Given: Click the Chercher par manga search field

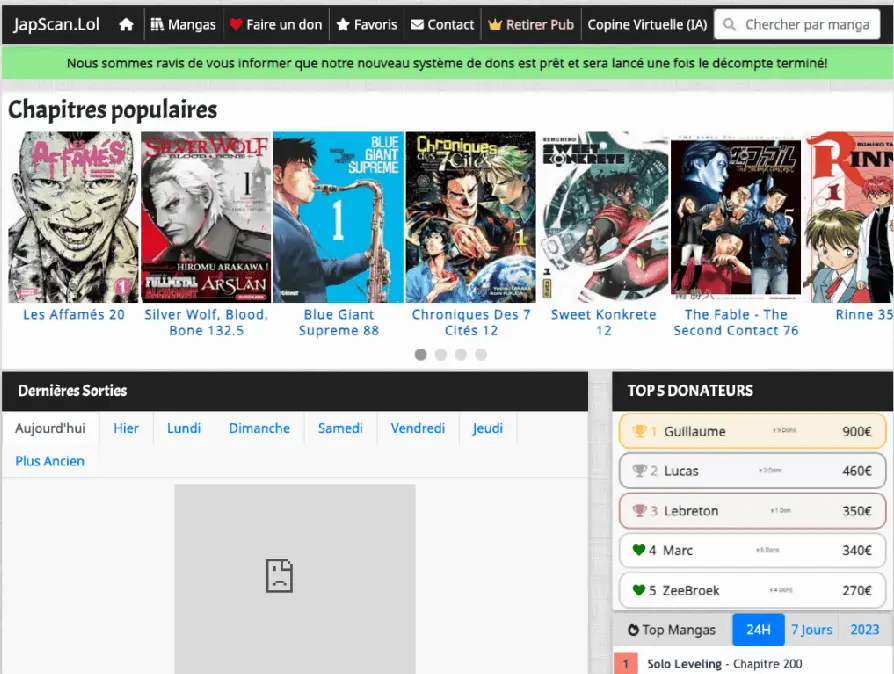Looking at the screenshot, I should (807, 24).
